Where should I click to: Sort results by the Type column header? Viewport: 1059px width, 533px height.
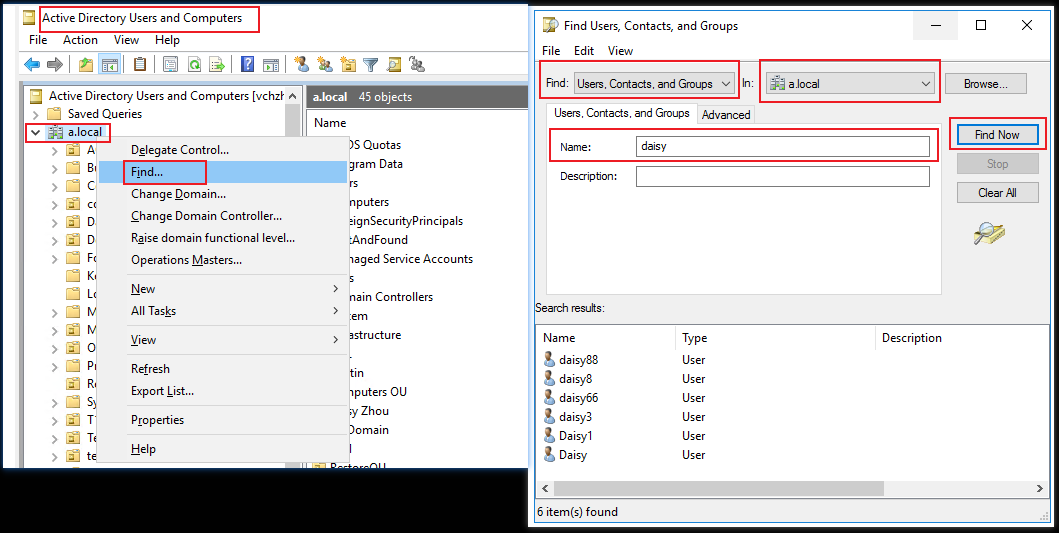(x=775, y=338)
